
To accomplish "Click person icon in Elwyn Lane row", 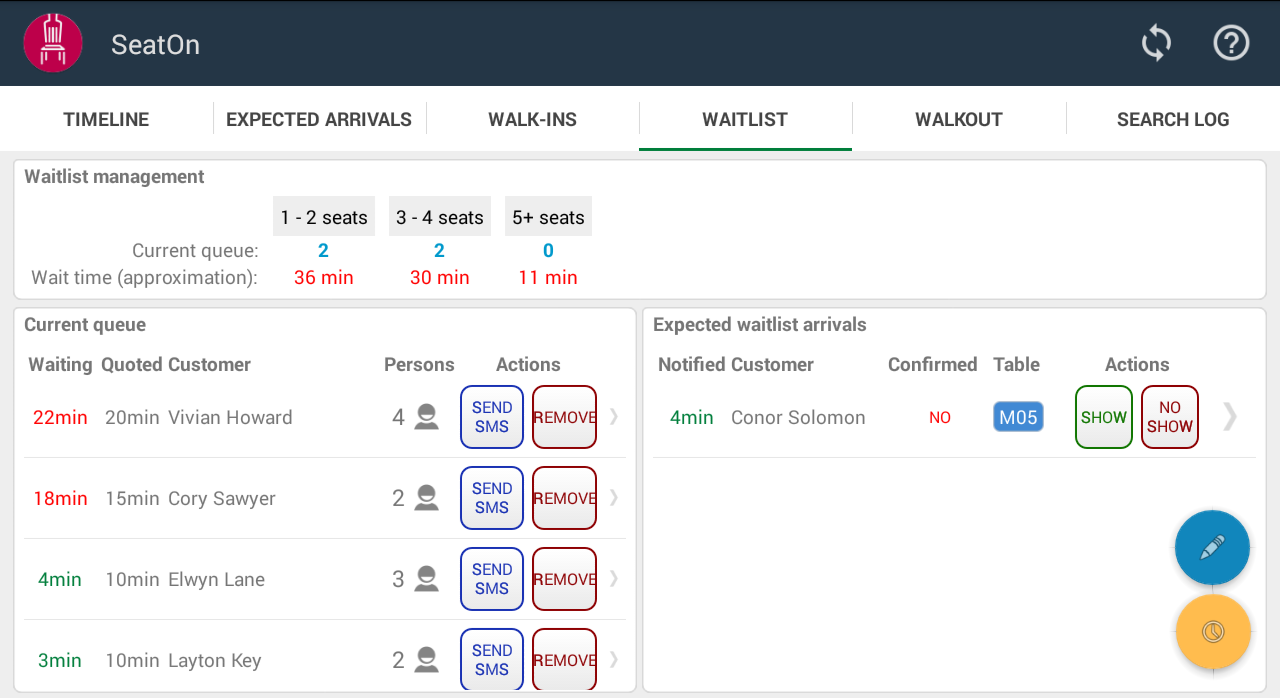I will [x=427, y=579].
